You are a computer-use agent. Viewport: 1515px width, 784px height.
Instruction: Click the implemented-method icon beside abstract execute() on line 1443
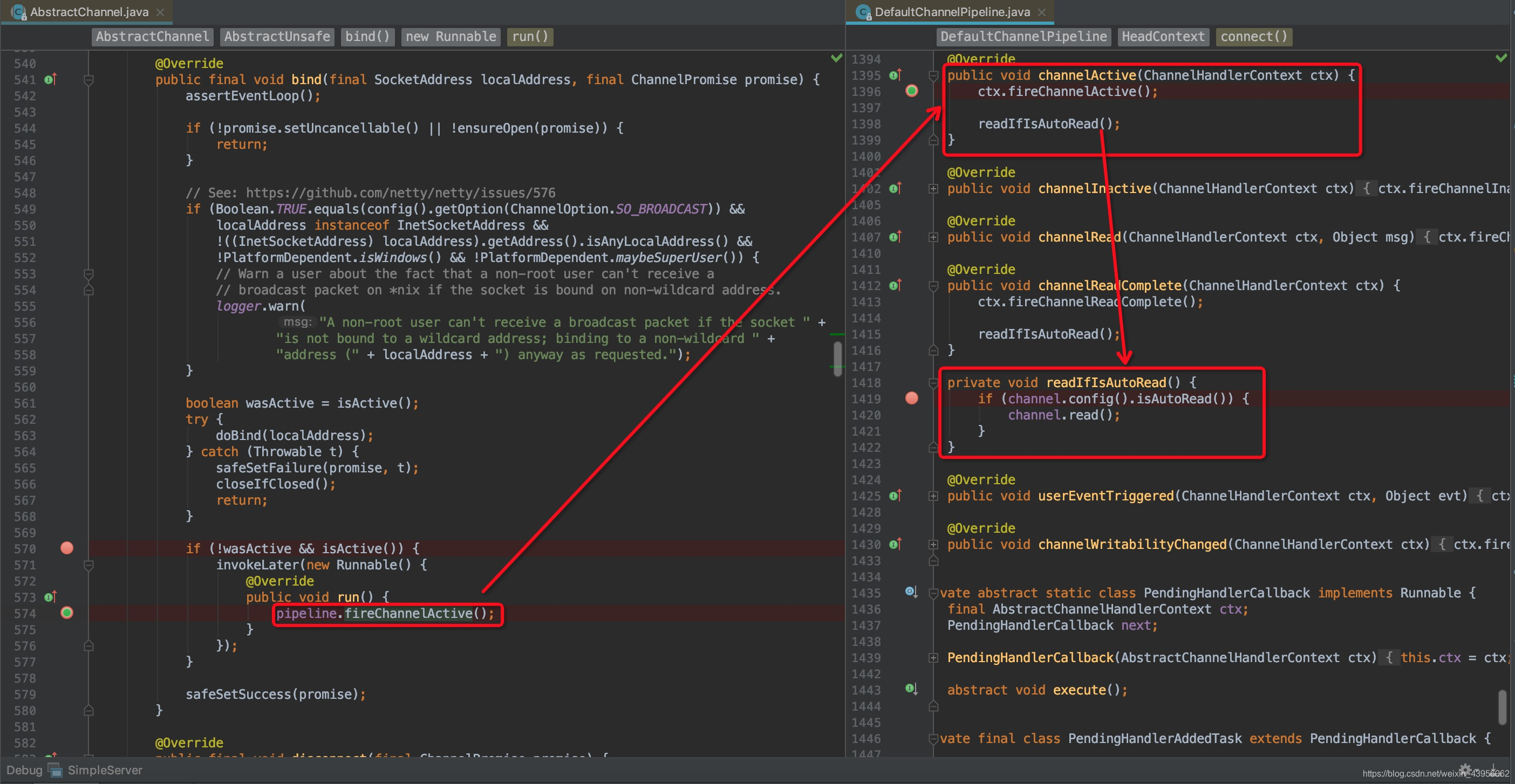pyautogui.click(x=911, y=689)
